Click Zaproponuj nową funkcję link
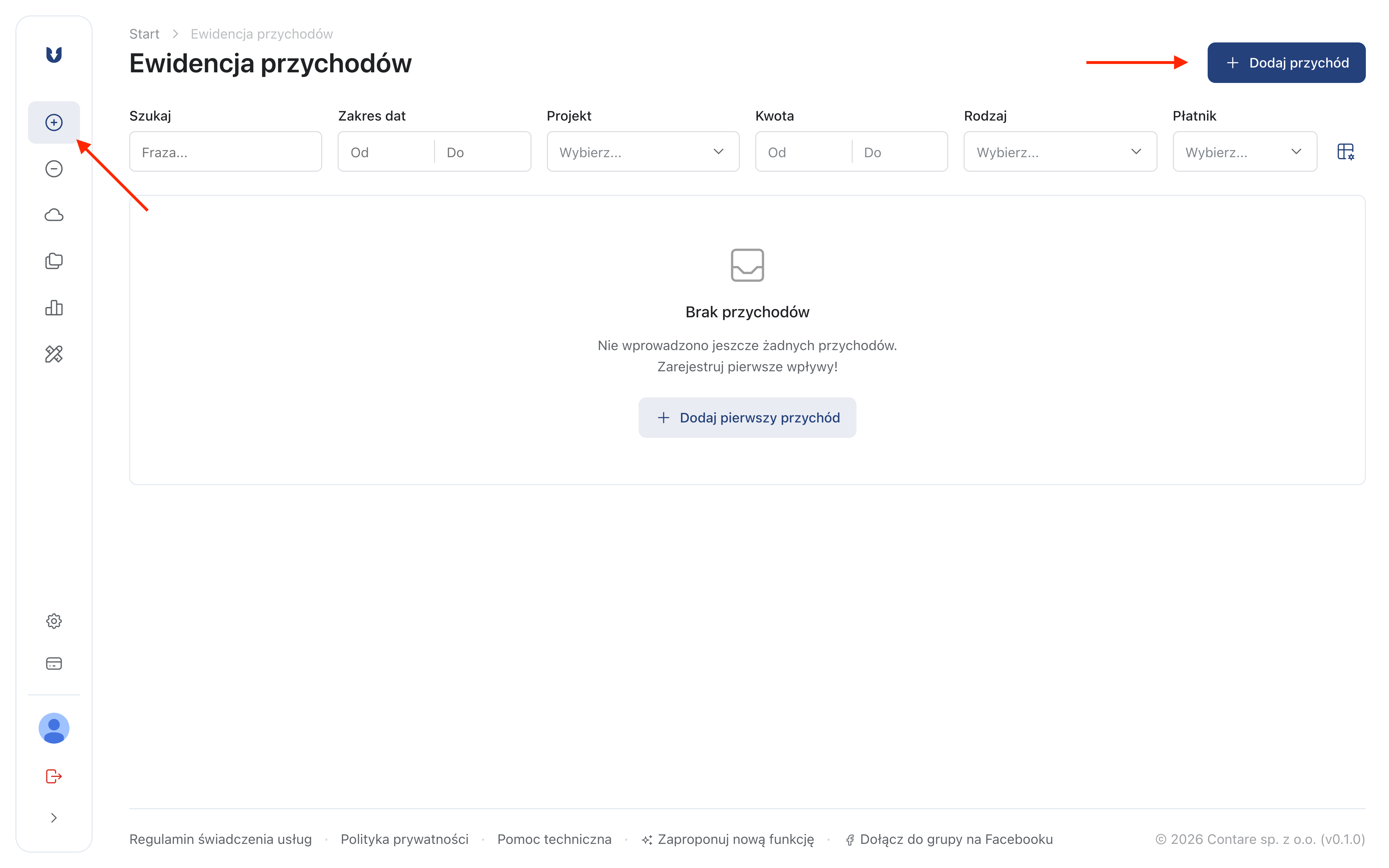The height and width of the screenshot is (868, 1389). 728,839
